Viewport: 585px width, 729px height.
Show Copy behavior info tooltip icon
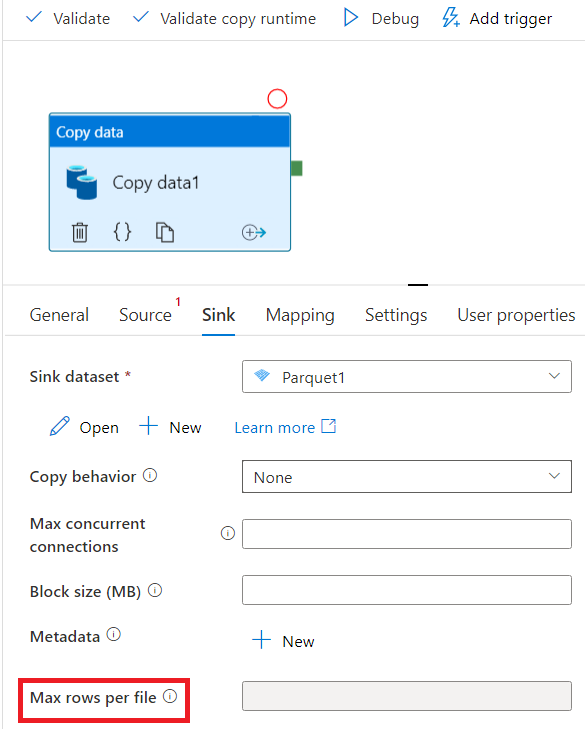[x=150, y=475]
